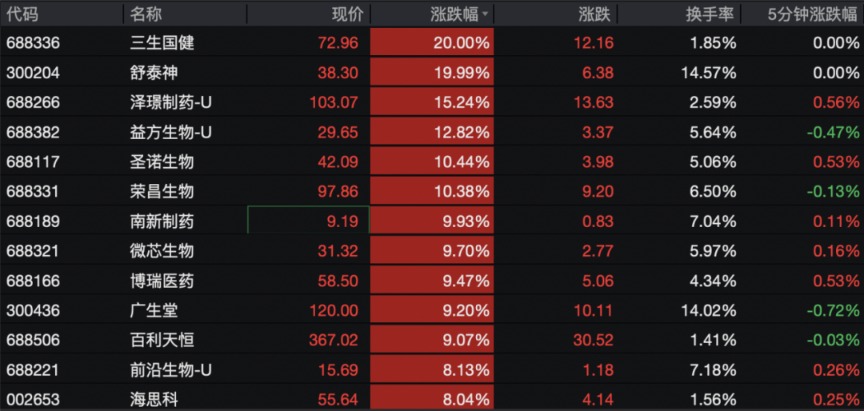Sort by the 代码 column header
This screenshot has height=411, width=864.
[x=22, y=15]
